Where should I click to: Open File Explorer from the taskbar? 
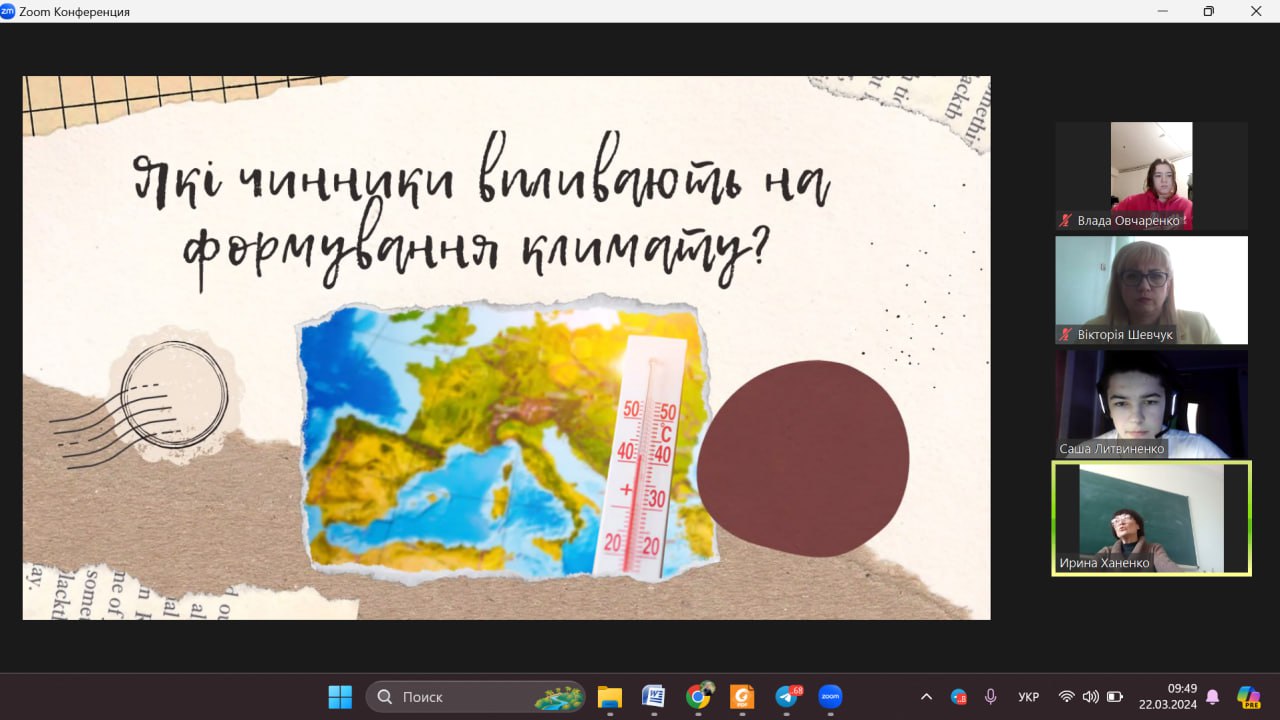click(609, 697)
